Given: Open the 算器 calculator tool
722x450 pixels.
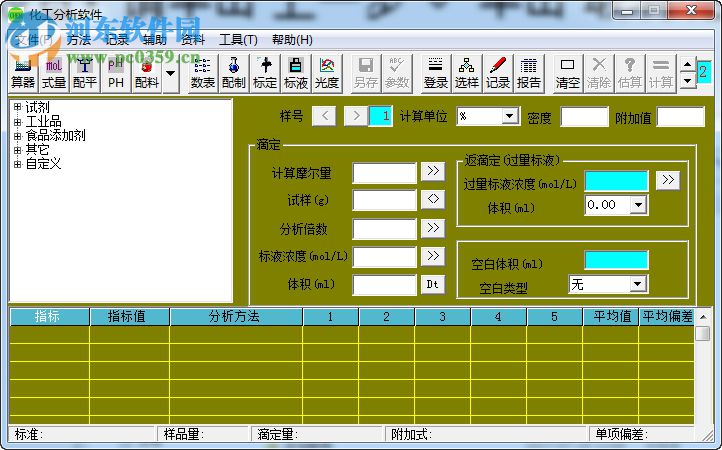Looking at the screenshot, I should coord(23,73).
